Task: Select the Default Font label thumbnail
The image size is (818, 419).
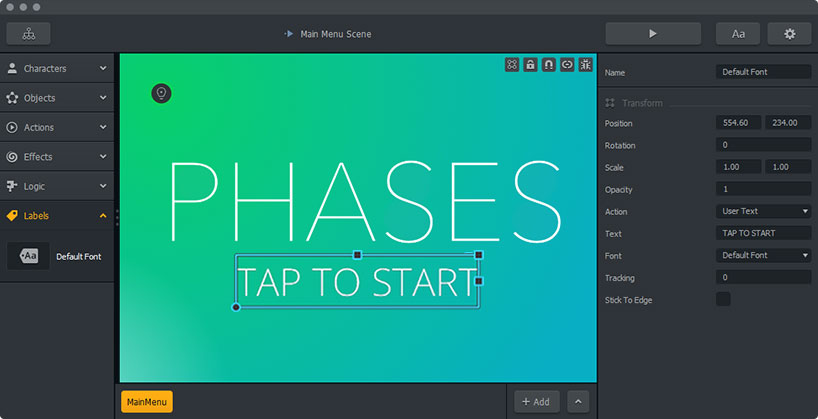Action: (28, 256)
